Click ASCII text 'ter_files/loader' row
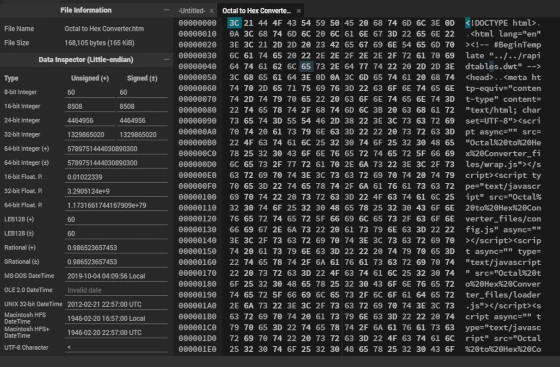 503,295
